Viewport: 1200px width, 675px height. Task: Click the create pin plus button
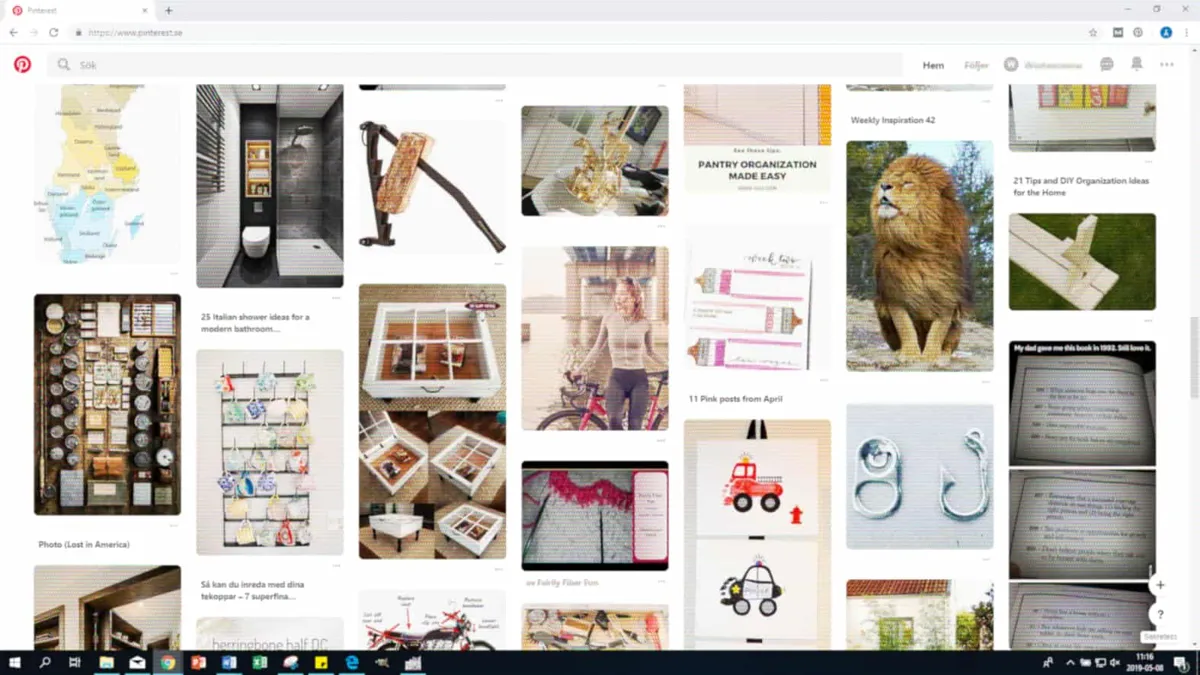[1160, 585]
